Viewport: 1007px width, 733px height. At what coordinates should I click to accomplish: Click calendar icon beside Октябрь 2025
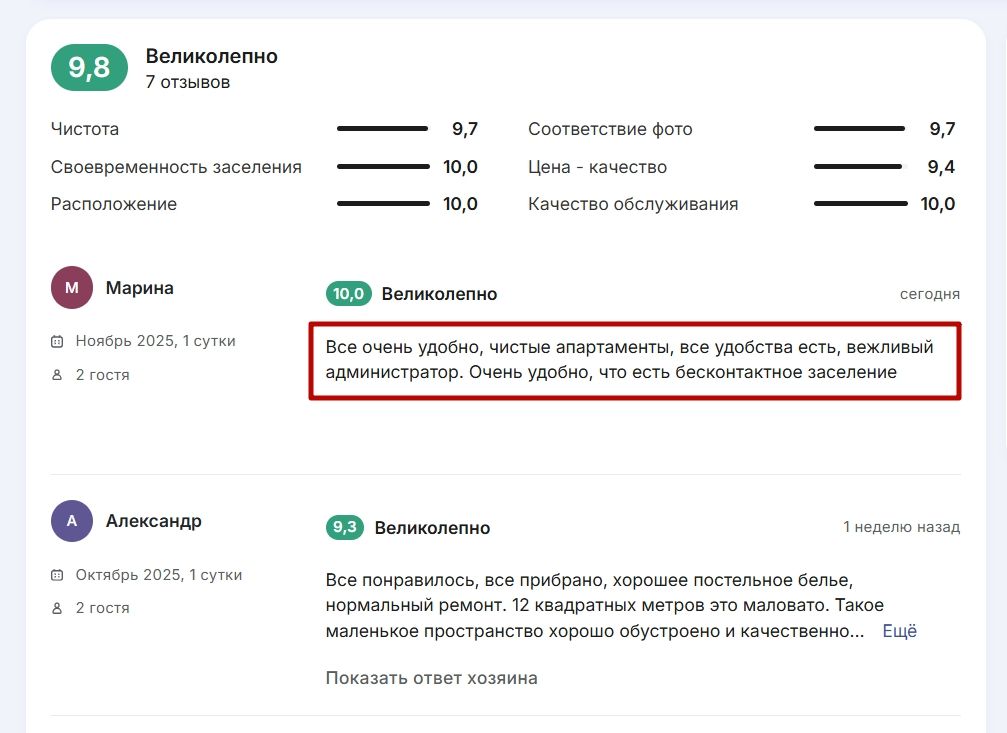pos(57,576)
